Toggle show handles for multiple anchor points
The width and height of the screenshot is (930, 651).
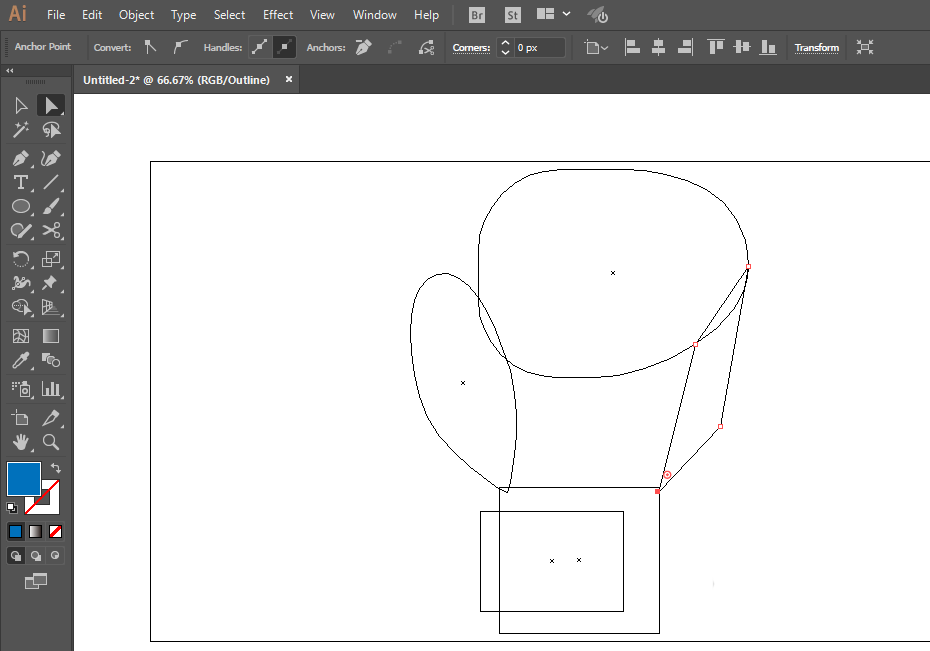pos(259,47)
